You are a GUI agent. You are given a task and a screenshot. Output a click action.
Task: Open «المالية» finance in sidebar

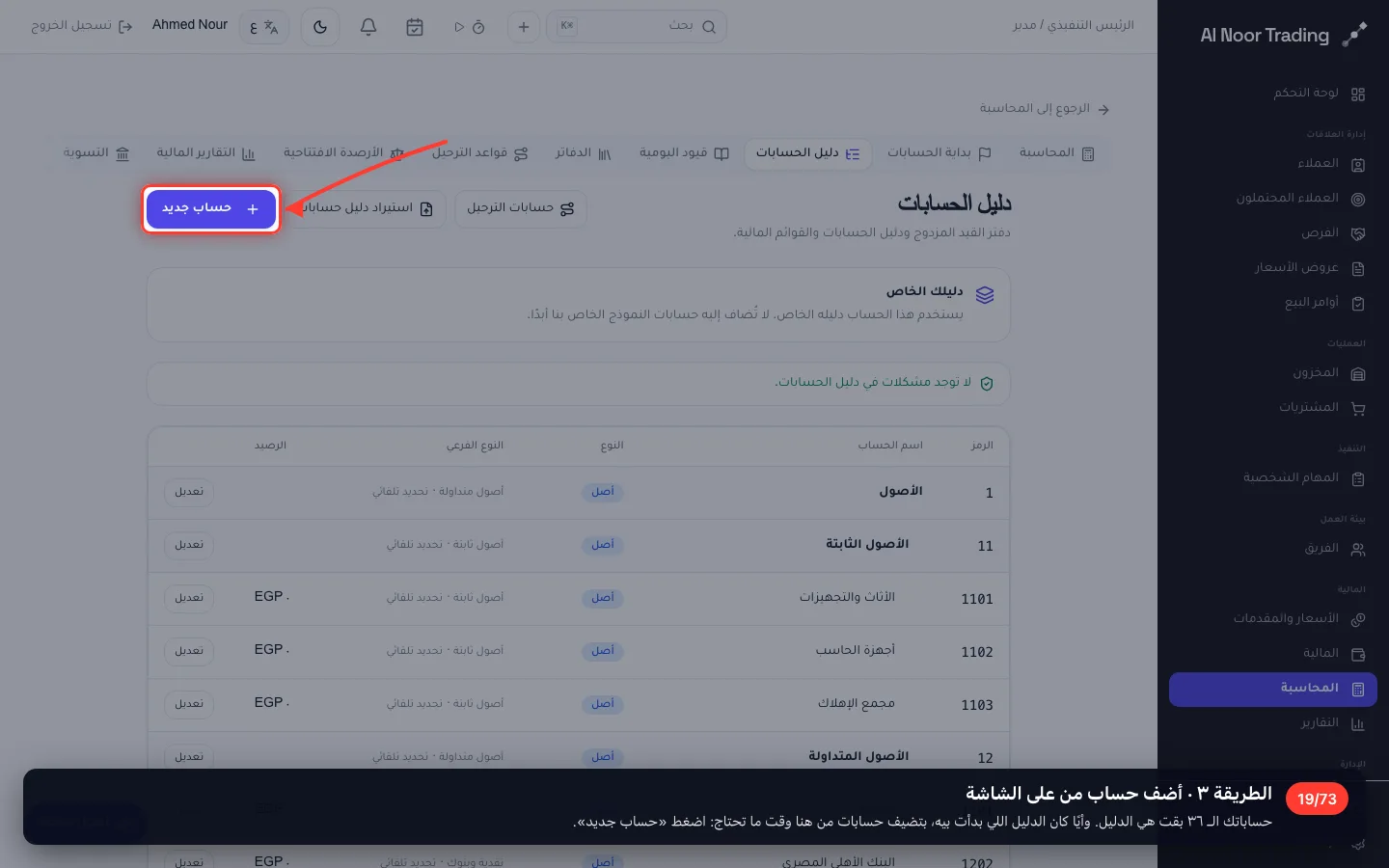(1273, 654)
